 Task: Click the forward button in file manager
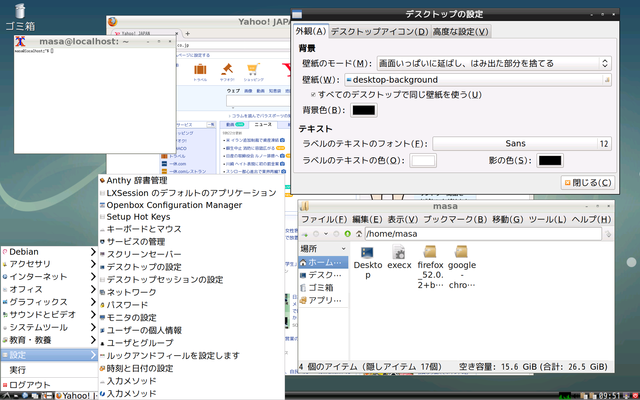pyautogui.click(x=336, y=234)
